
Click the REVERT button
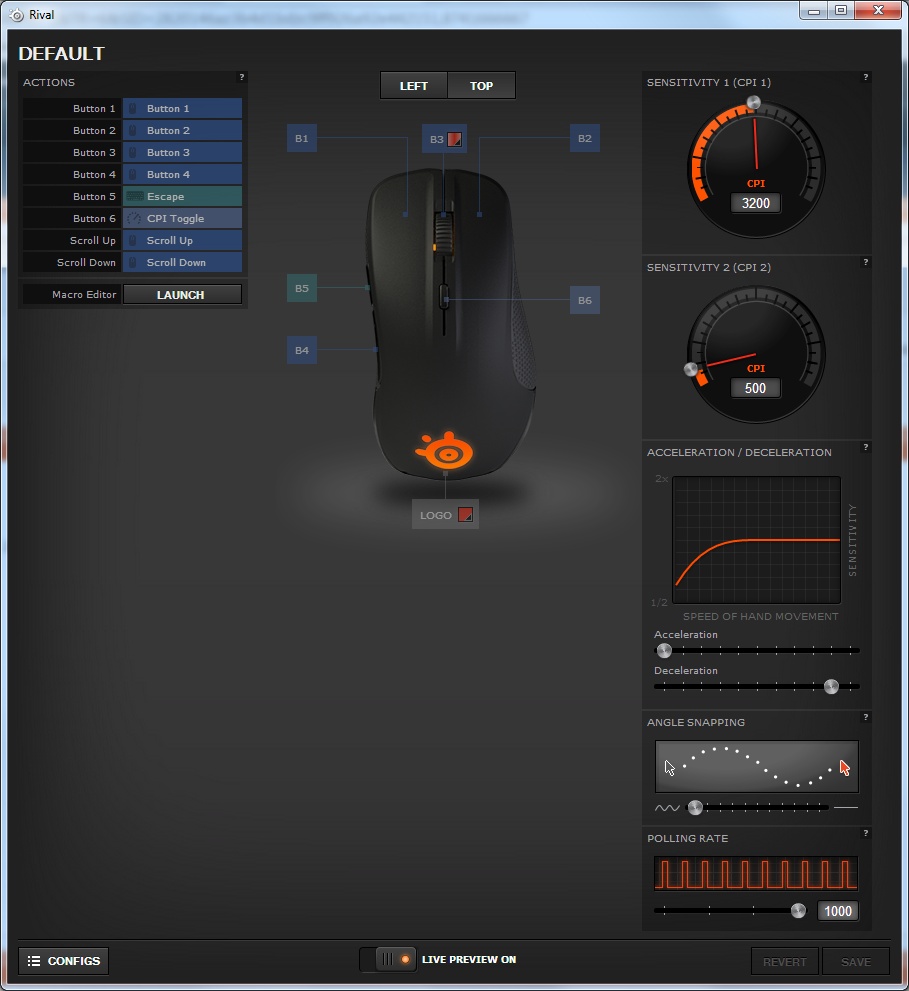(784, 961)
